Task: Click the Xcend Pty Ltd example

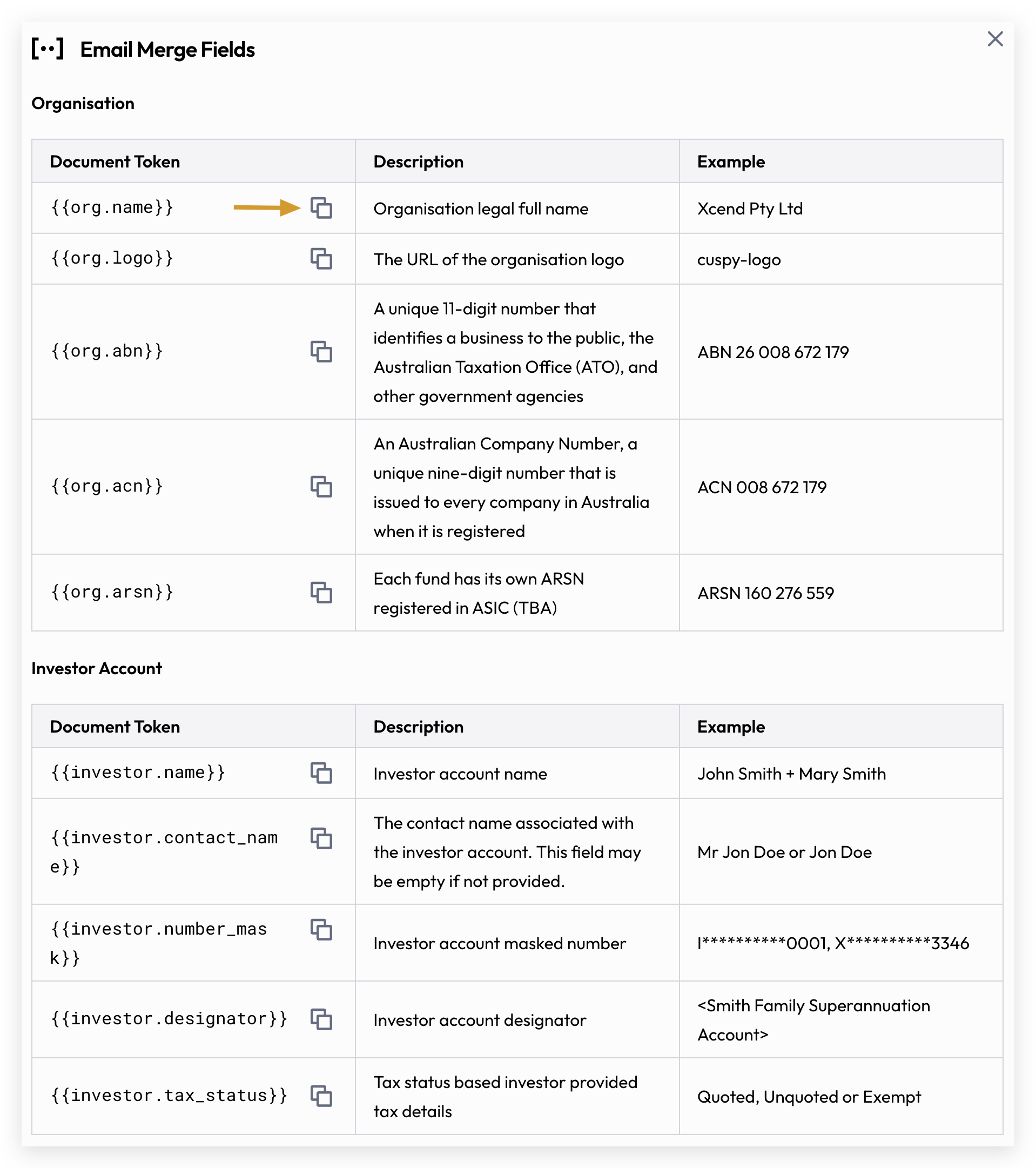Action: [750, 209]
